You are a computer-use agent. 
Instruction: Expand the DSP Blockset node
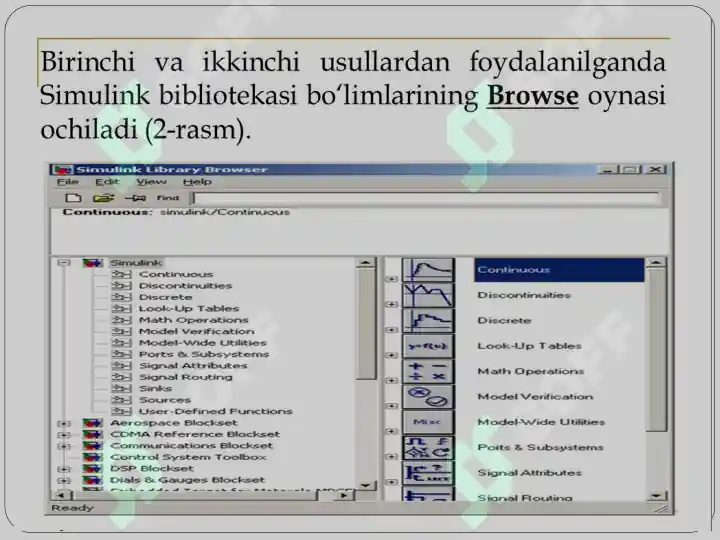pos(64,469)
